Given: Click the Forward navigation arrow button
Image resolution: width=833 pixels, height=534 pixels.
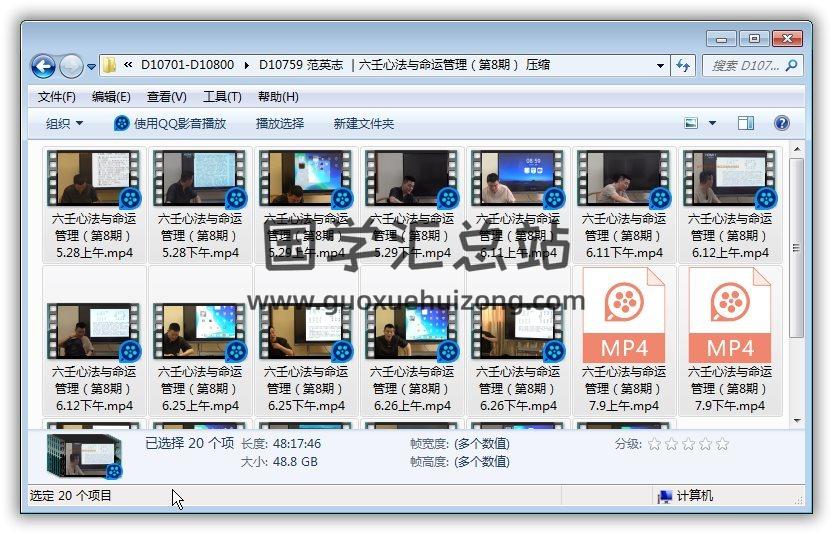Looking at the screenshot, I should click(x=71, y=66).
